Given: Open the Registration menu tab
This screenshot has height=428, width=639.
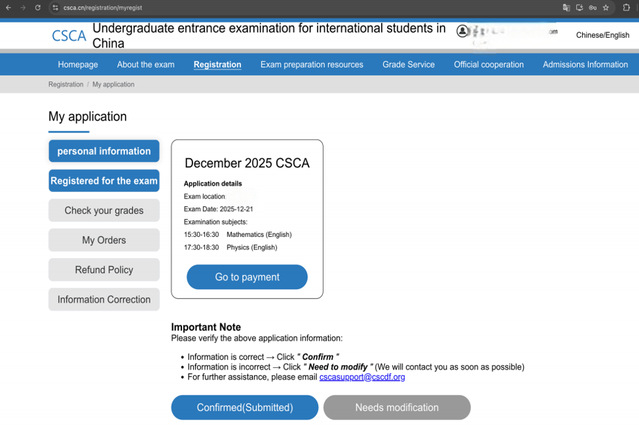Looking at the screenshot, I should (217, 65).
